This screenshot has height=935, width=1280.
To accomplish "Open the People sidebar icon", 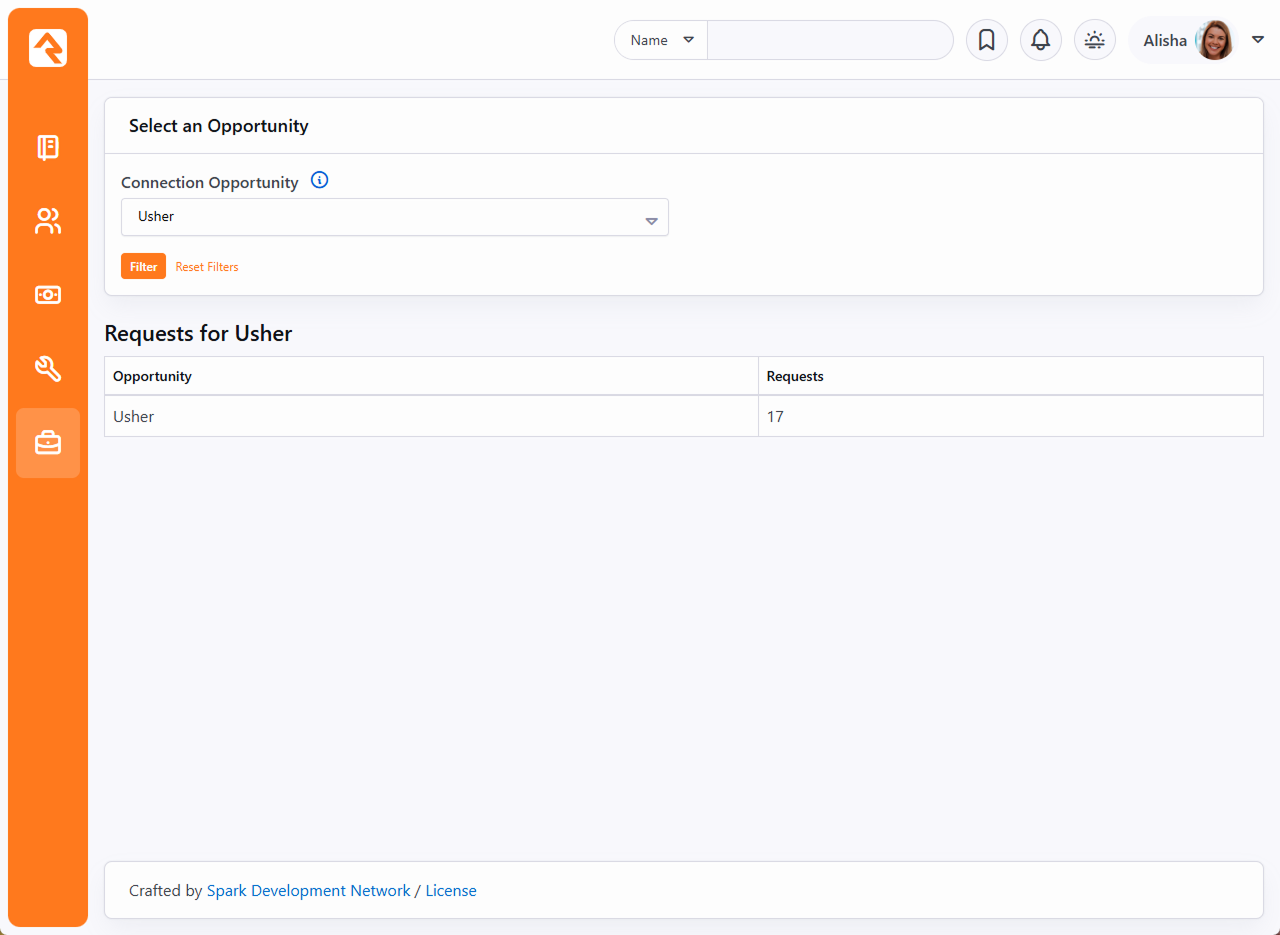I will click(48, 221).
